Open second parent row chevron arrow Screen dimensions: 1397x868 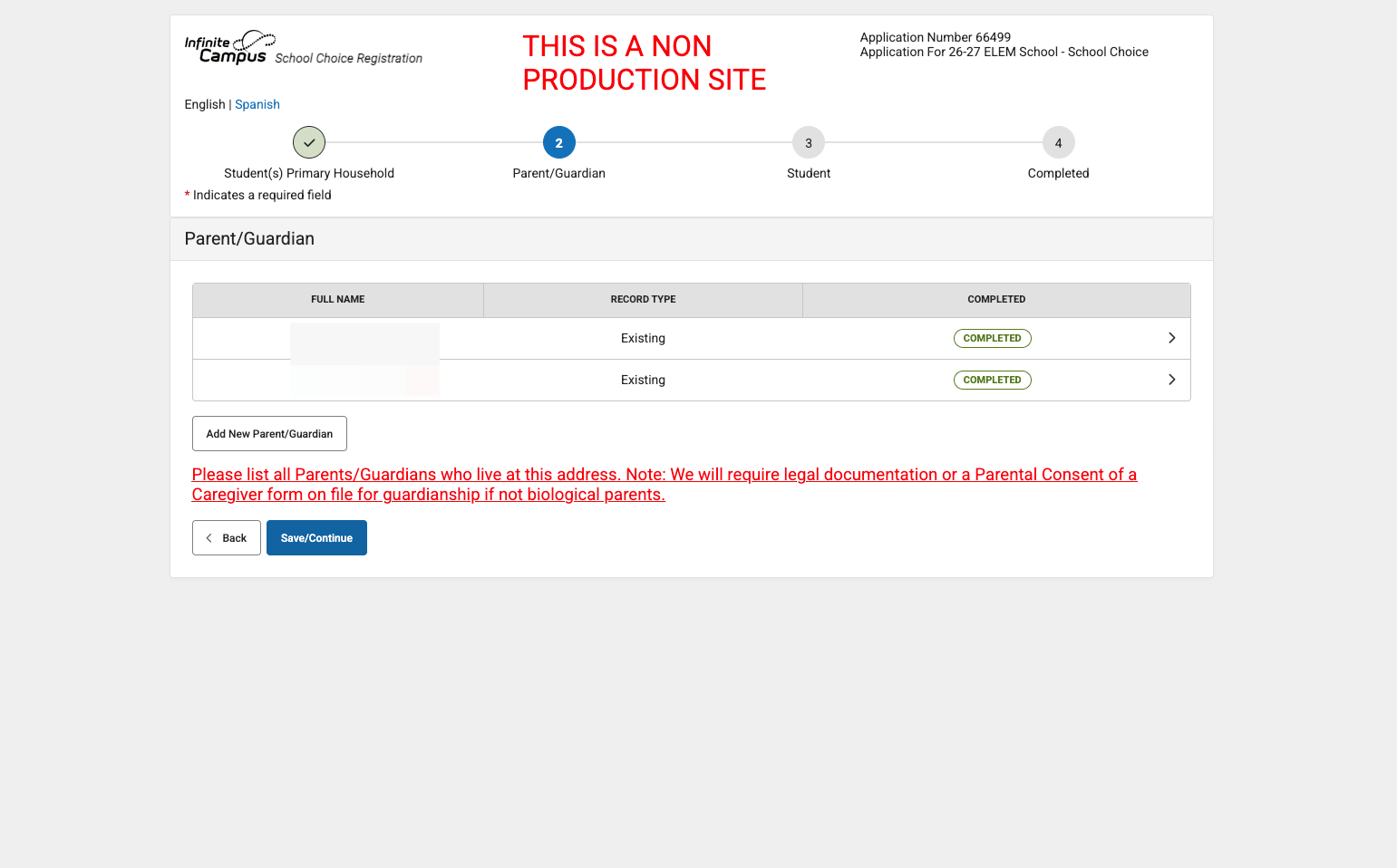(1171, 380)
